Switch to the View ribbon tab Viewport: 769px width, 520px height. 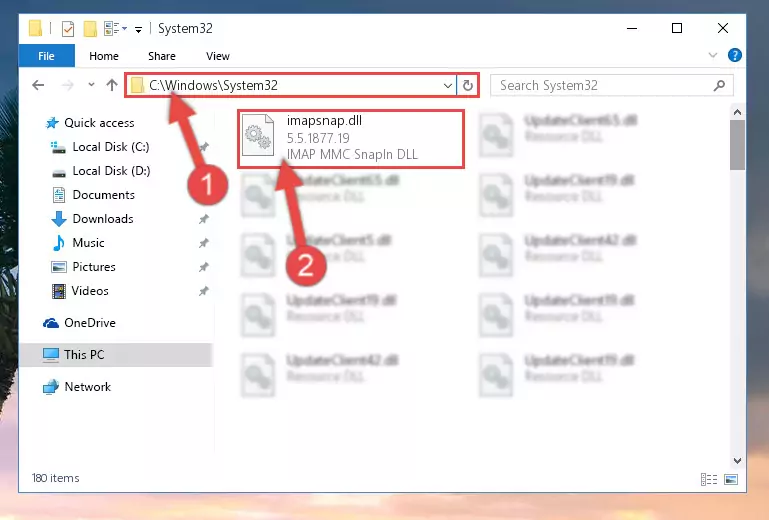pos(218,56)
